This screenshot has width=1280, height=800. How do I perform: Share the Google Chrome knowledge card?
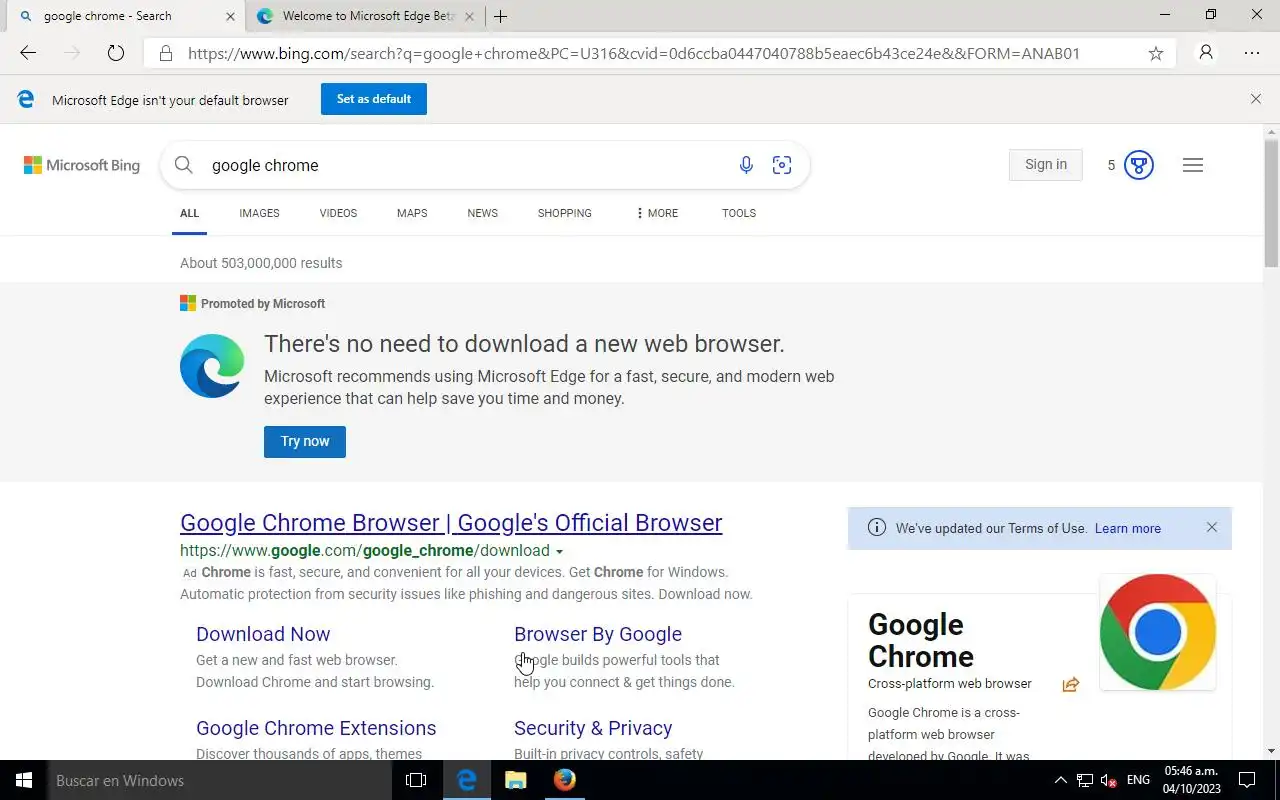tap(1071, 684)
